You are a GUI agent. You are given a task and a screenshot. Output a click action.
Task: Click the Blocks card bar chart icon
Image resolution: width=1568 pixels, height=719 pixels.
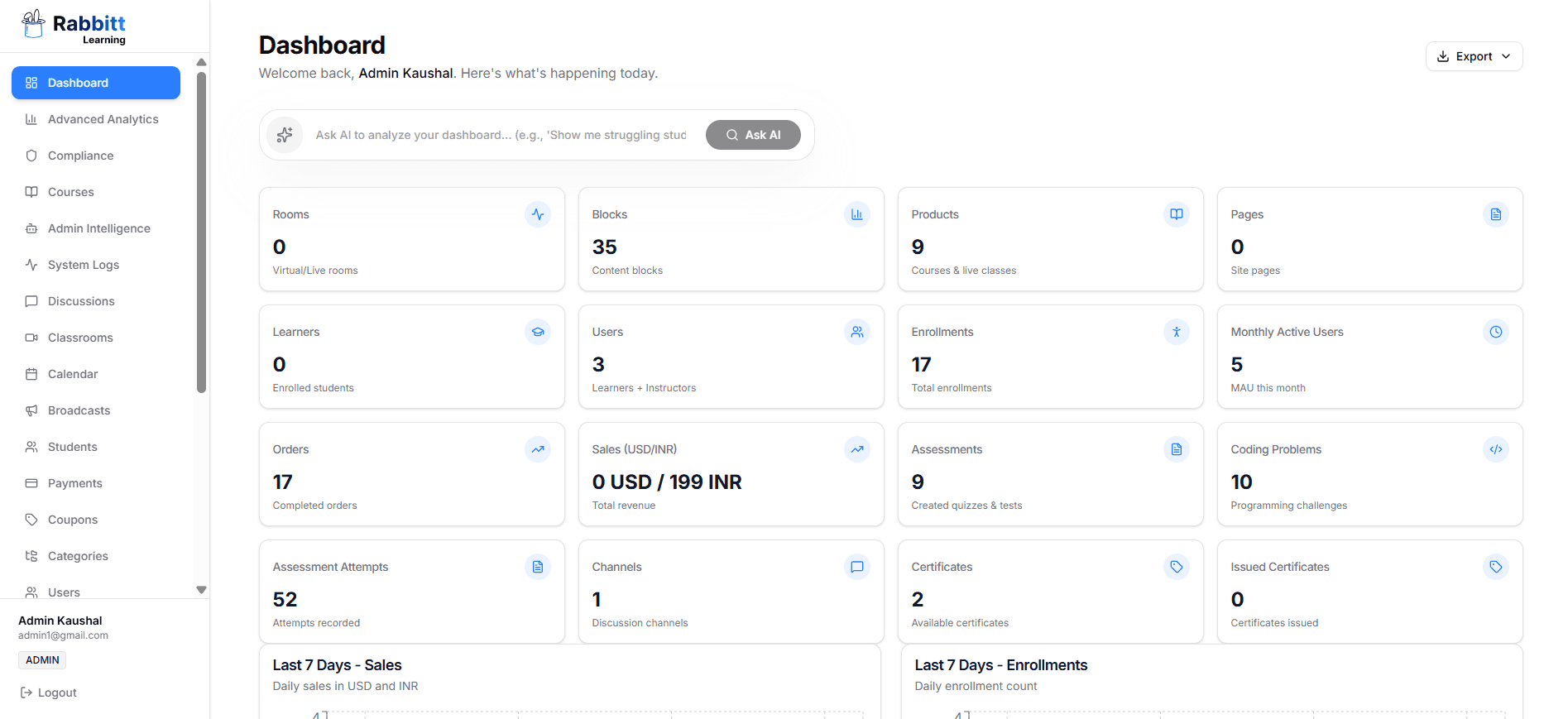coord(857,214)
